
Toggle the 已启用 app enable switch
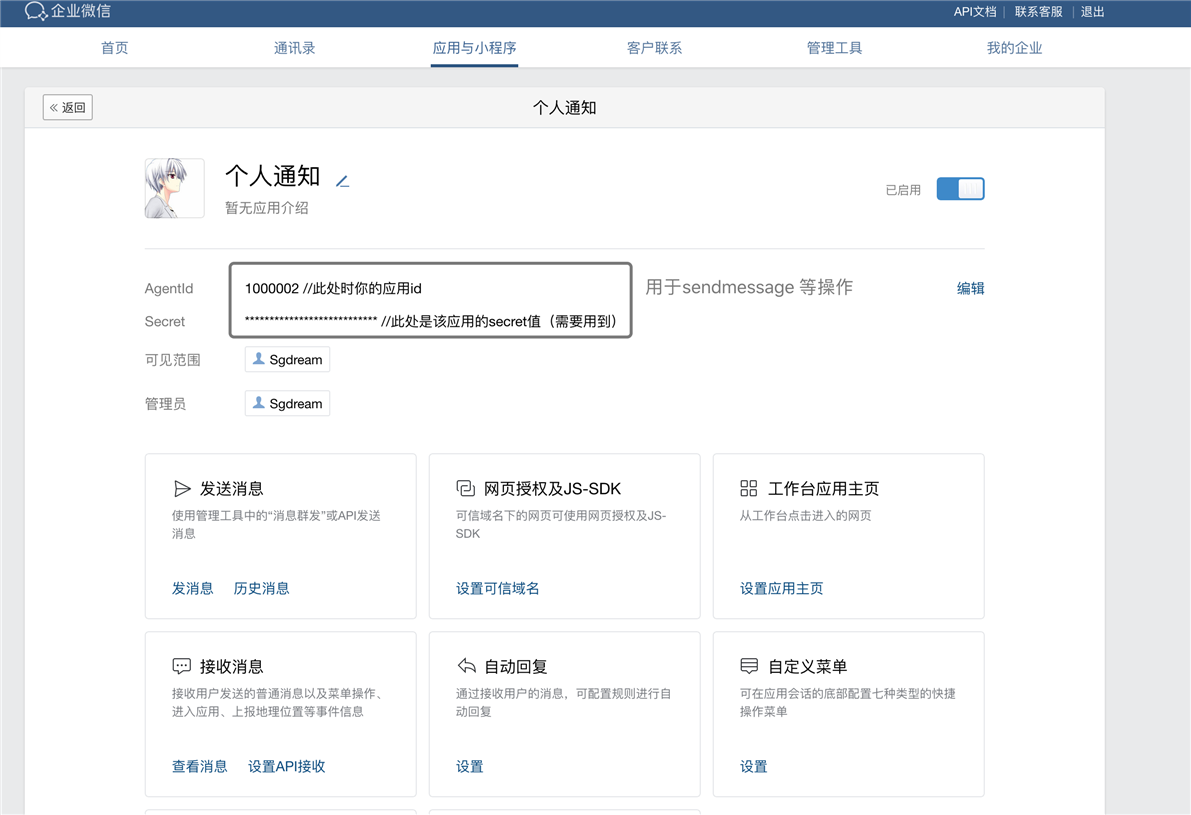[x=960, y=189]
